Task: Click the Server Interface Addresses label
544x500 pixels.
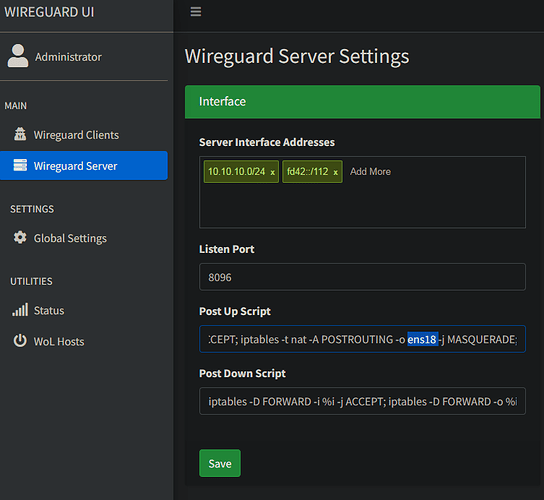Action: pos(267,142)
